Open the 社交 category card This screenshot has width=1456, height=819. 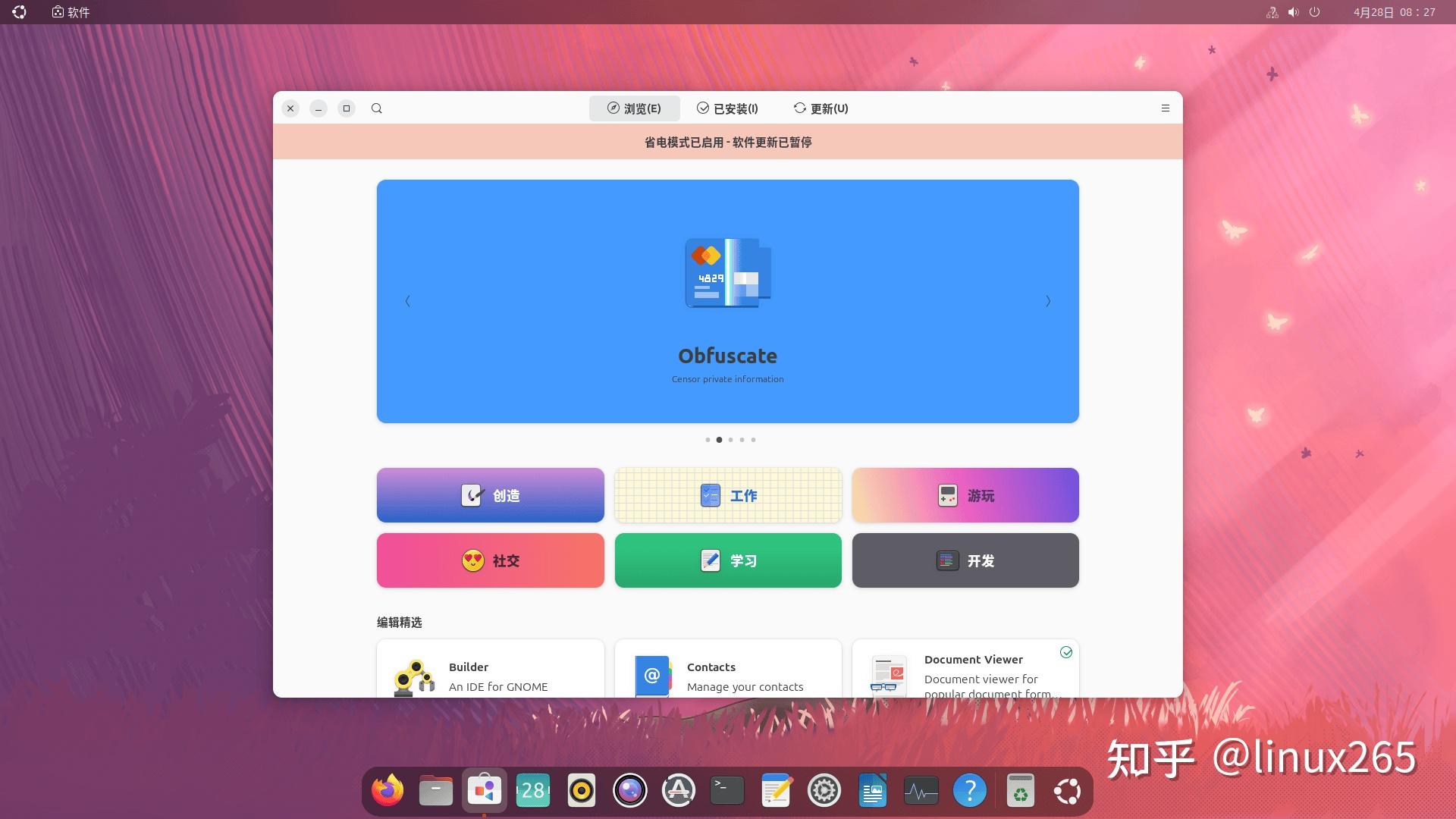click(490, 560)
